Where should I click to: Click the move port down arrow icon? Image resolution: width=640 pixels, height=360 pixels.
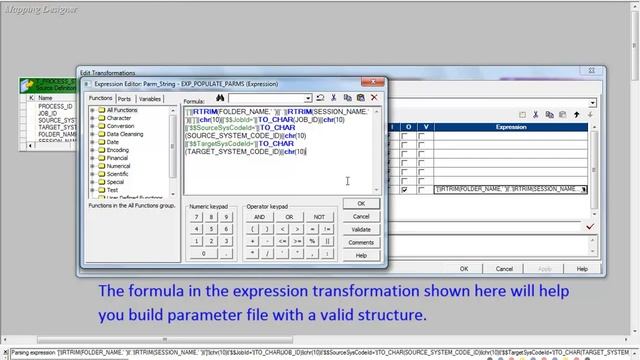590,115
